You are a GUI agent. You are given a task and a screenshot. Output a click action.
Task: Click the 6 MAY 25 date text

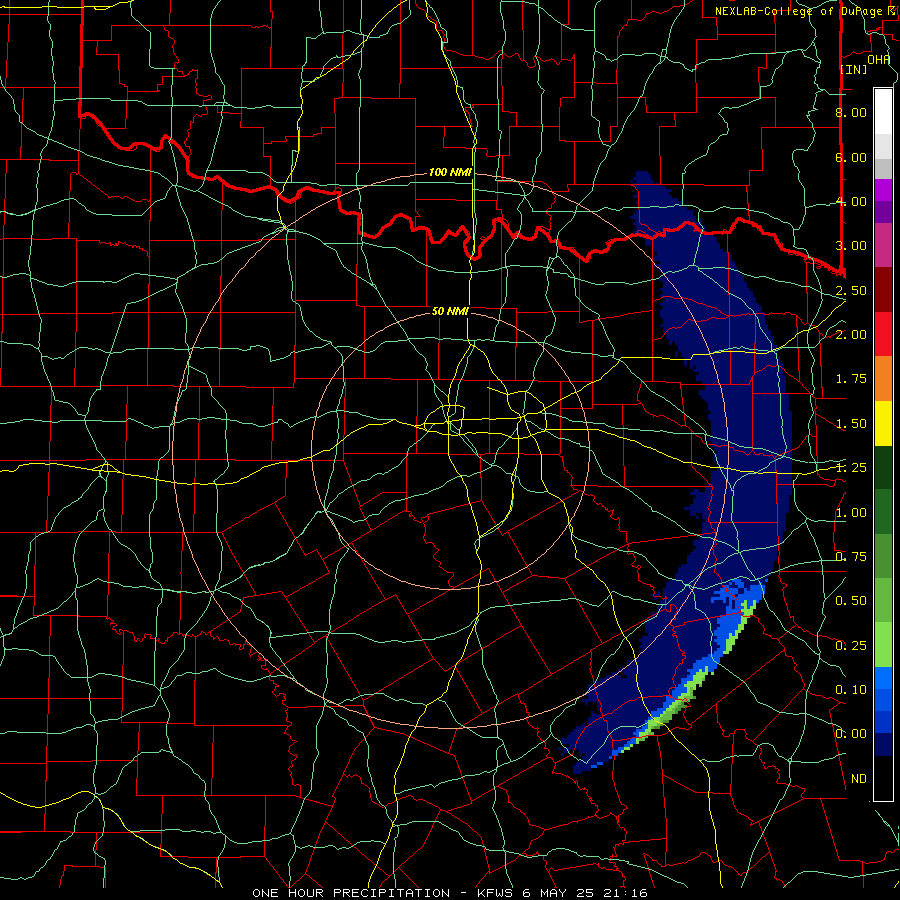click(x=560, y=893)
